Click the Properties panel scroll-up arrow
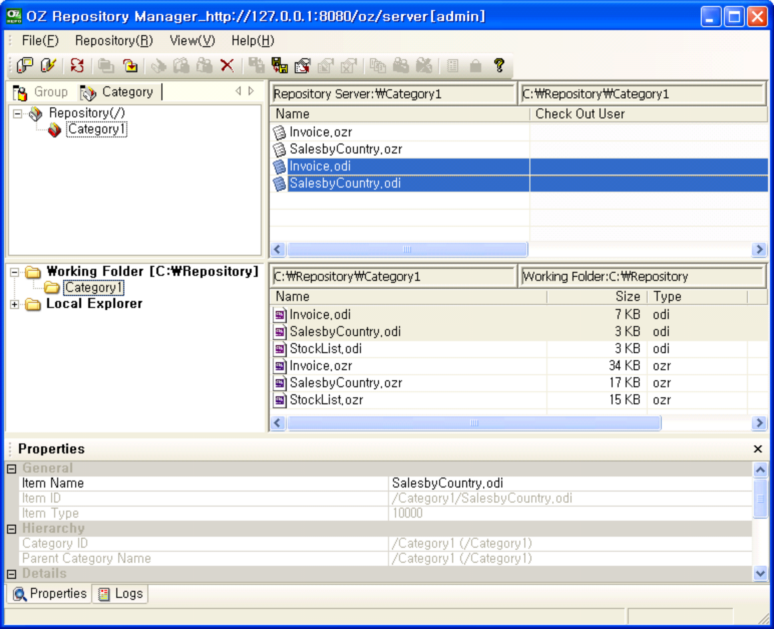This screenshot has width=774, height=629. (760, 470)
